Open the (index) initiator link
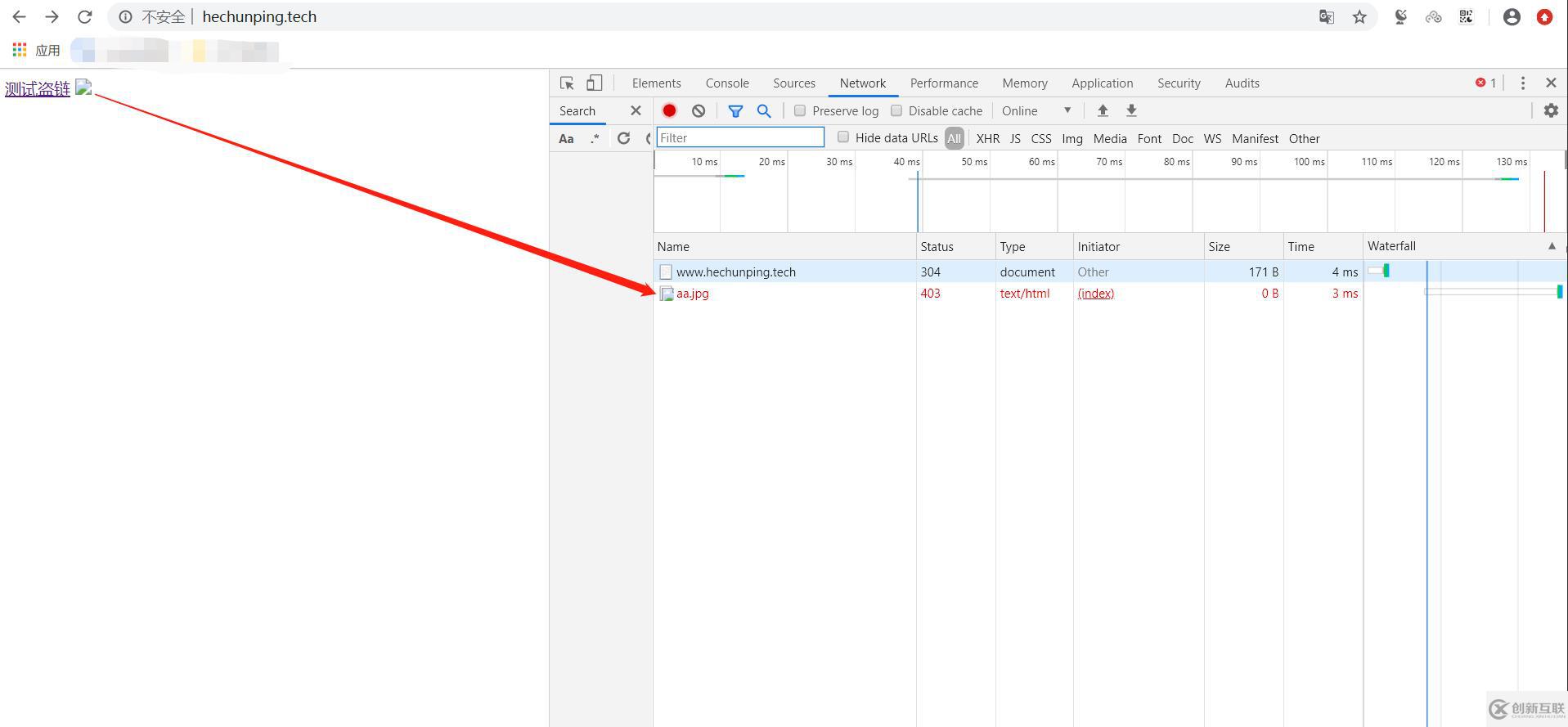1568x727 pixels. [1096, 293]
